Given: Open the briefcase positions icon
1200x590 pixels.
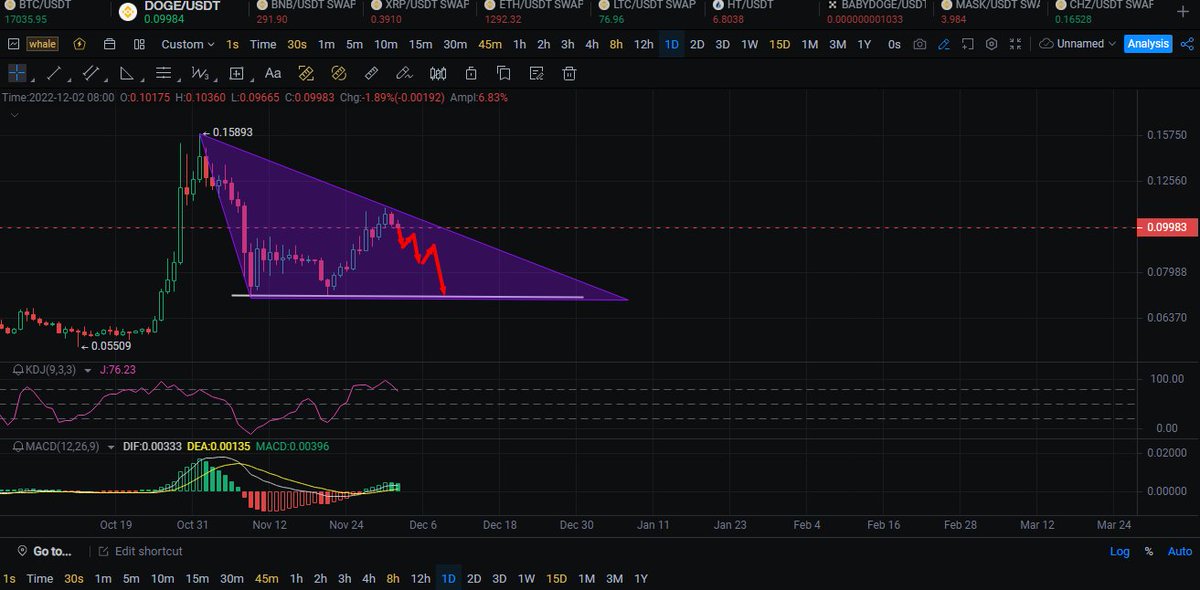Looking at the screenshot, I should pos(110,44).
